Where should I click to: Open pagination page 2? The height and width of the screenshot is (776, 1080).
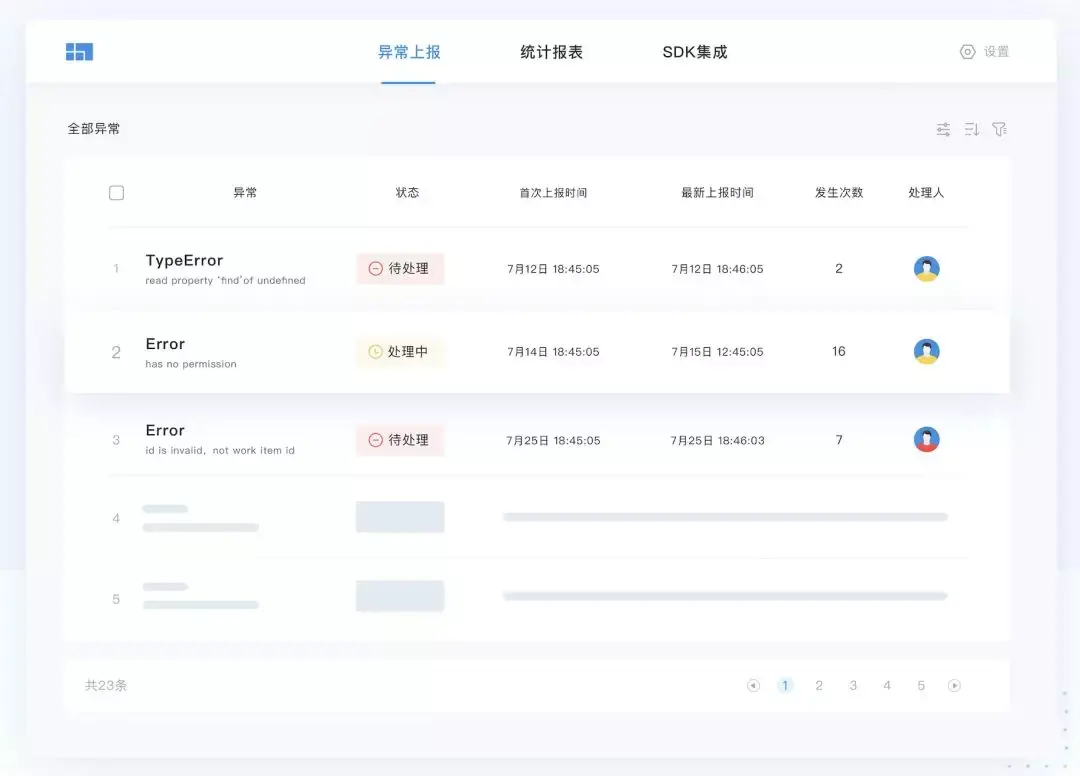(818, 685)
